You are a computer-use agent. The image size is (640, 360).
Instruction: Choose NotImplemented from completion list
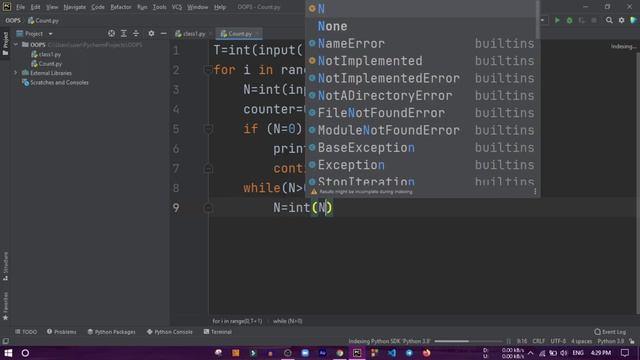pos(422,61)
